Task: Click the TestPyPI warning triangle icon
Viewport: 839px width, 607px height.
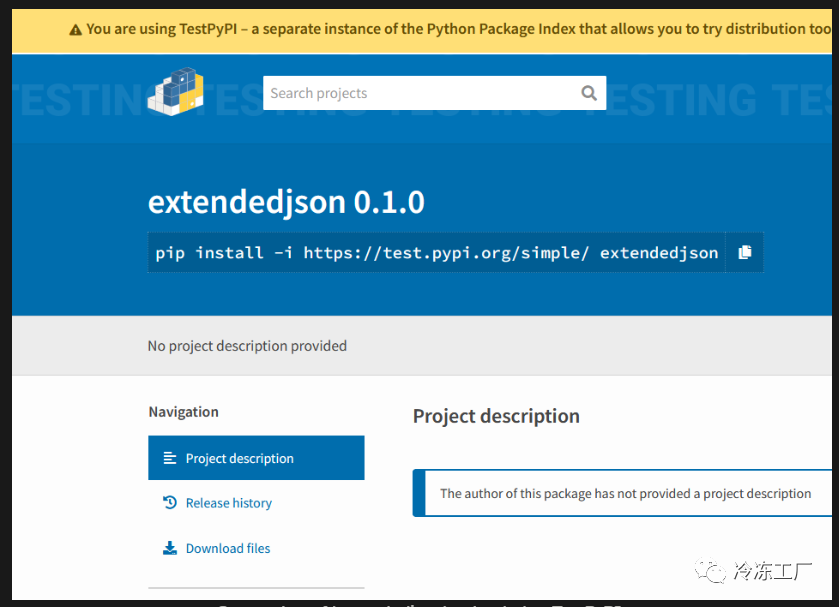Action: click(75, 30)
